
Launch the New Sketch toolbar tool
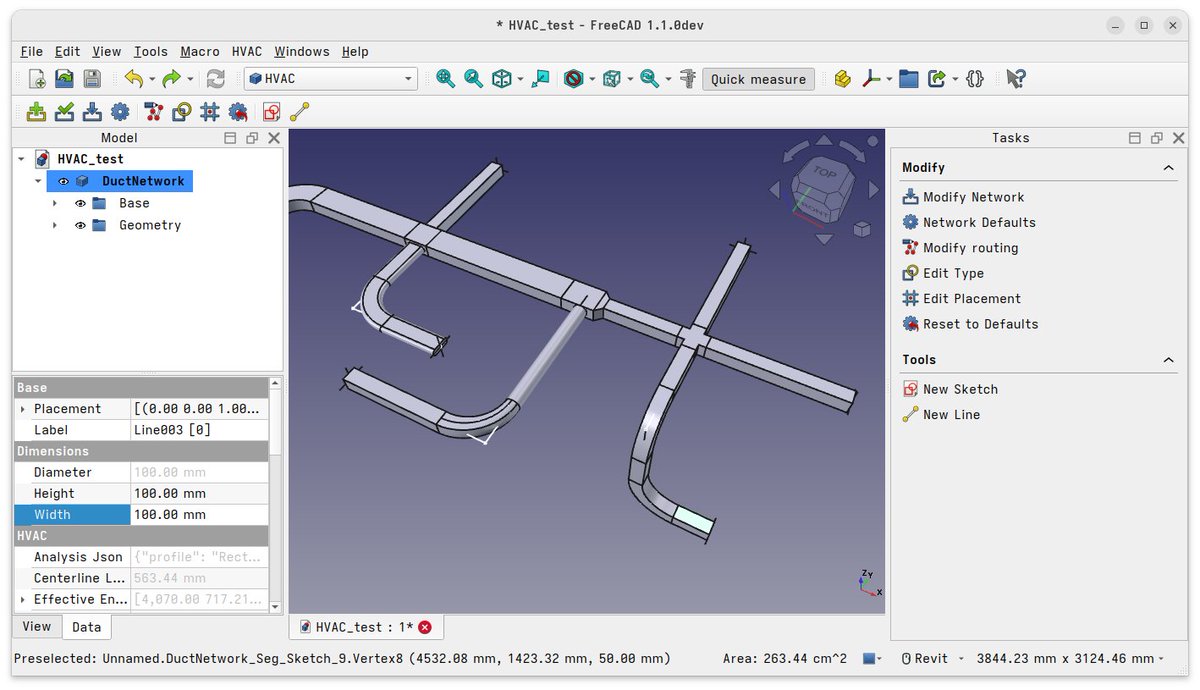[270, 112]
